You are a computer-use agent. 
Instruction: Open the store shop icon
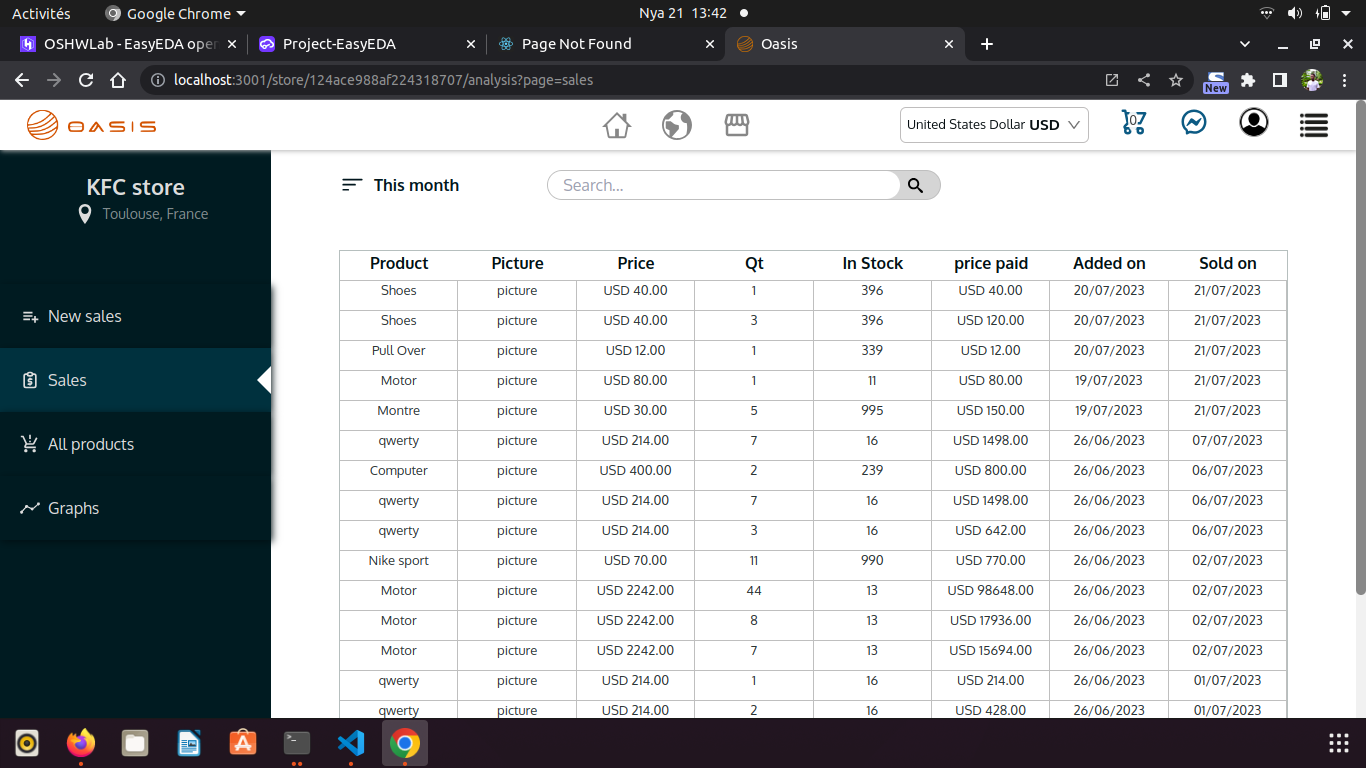(737, 125)
